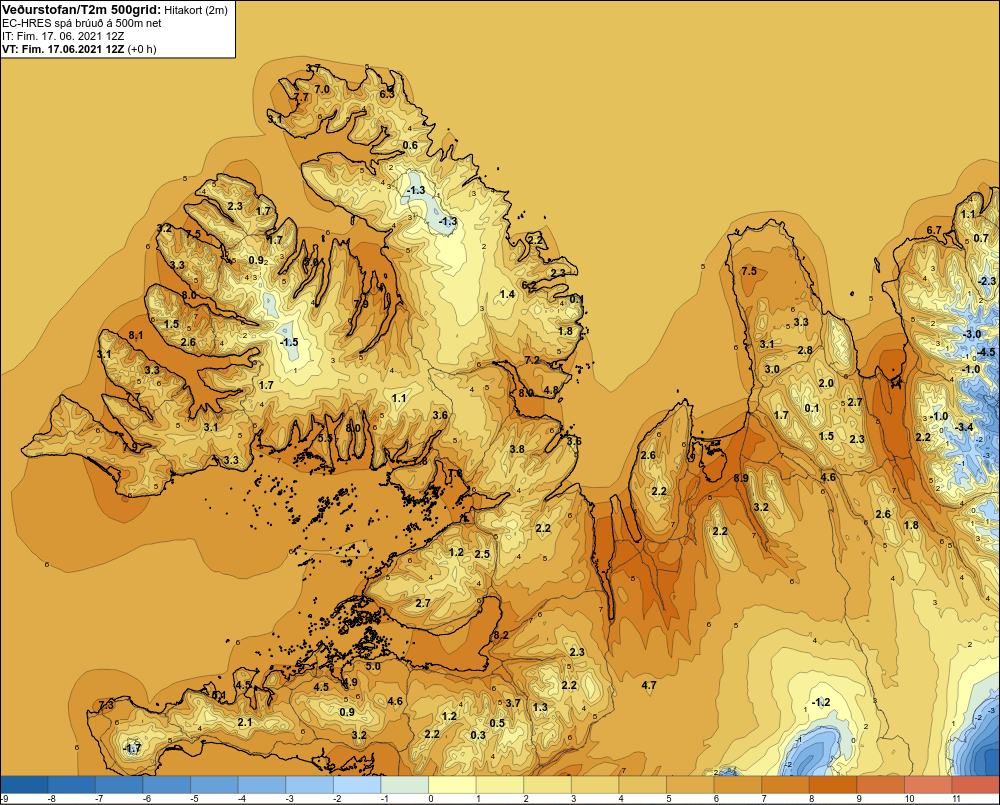Click the 3.8 temperature value on the map
The height and width of the screenshot is (805, 1000).
pyautogui.click(x=517, y=449)
